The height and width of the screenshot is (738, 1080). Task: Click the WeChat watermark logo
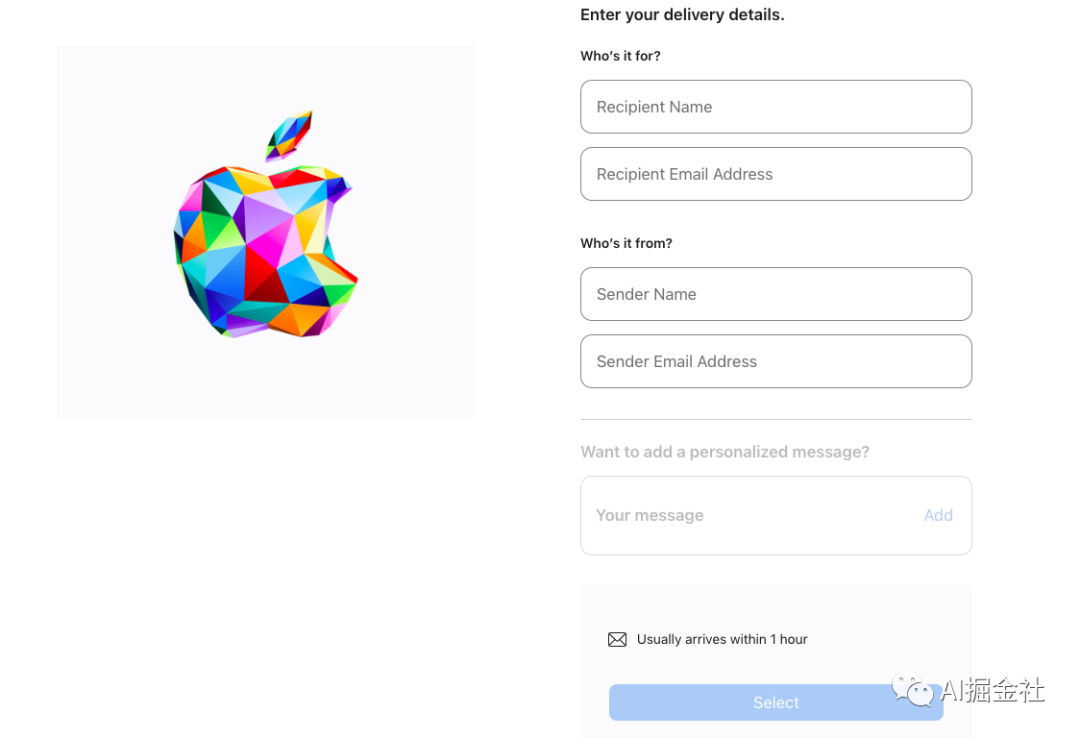point(913,689)
